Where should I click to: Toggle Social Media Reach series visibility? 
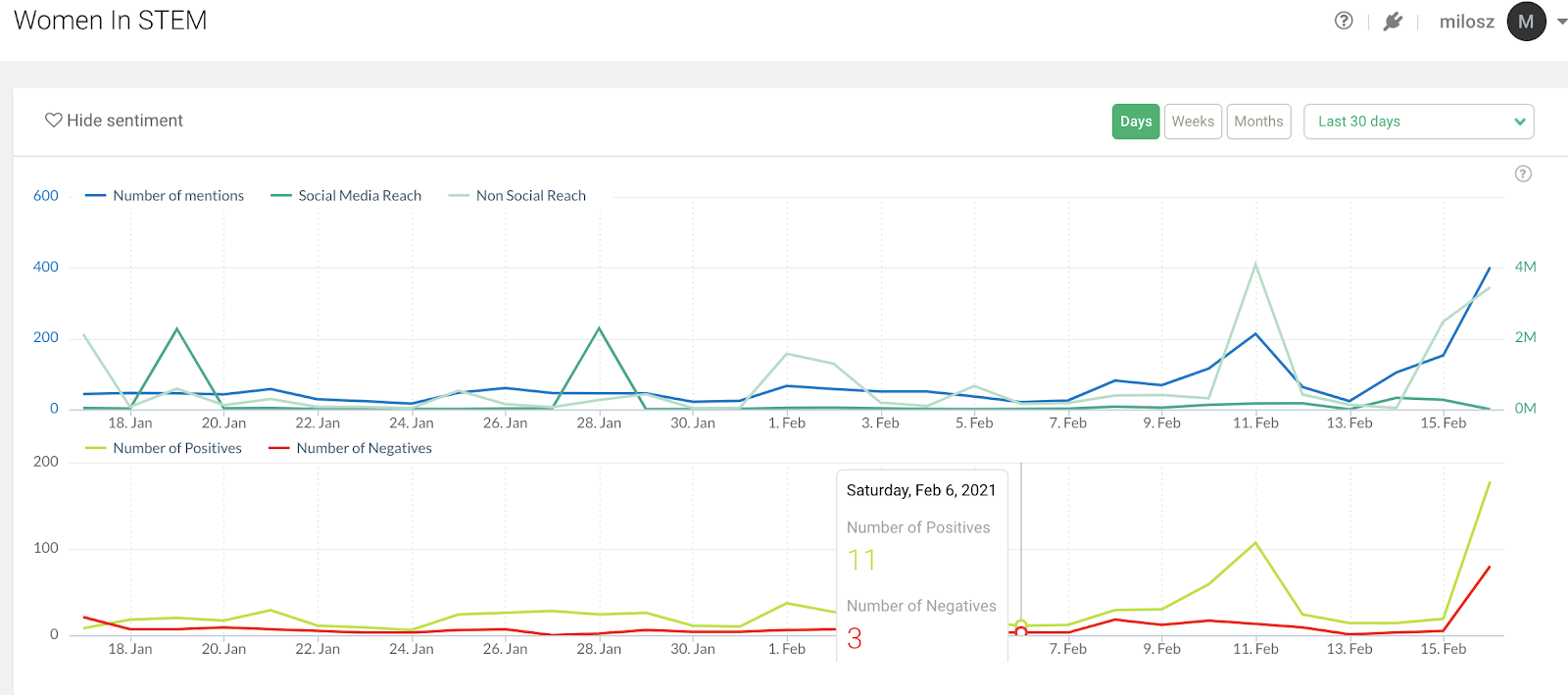pos(346,196)
